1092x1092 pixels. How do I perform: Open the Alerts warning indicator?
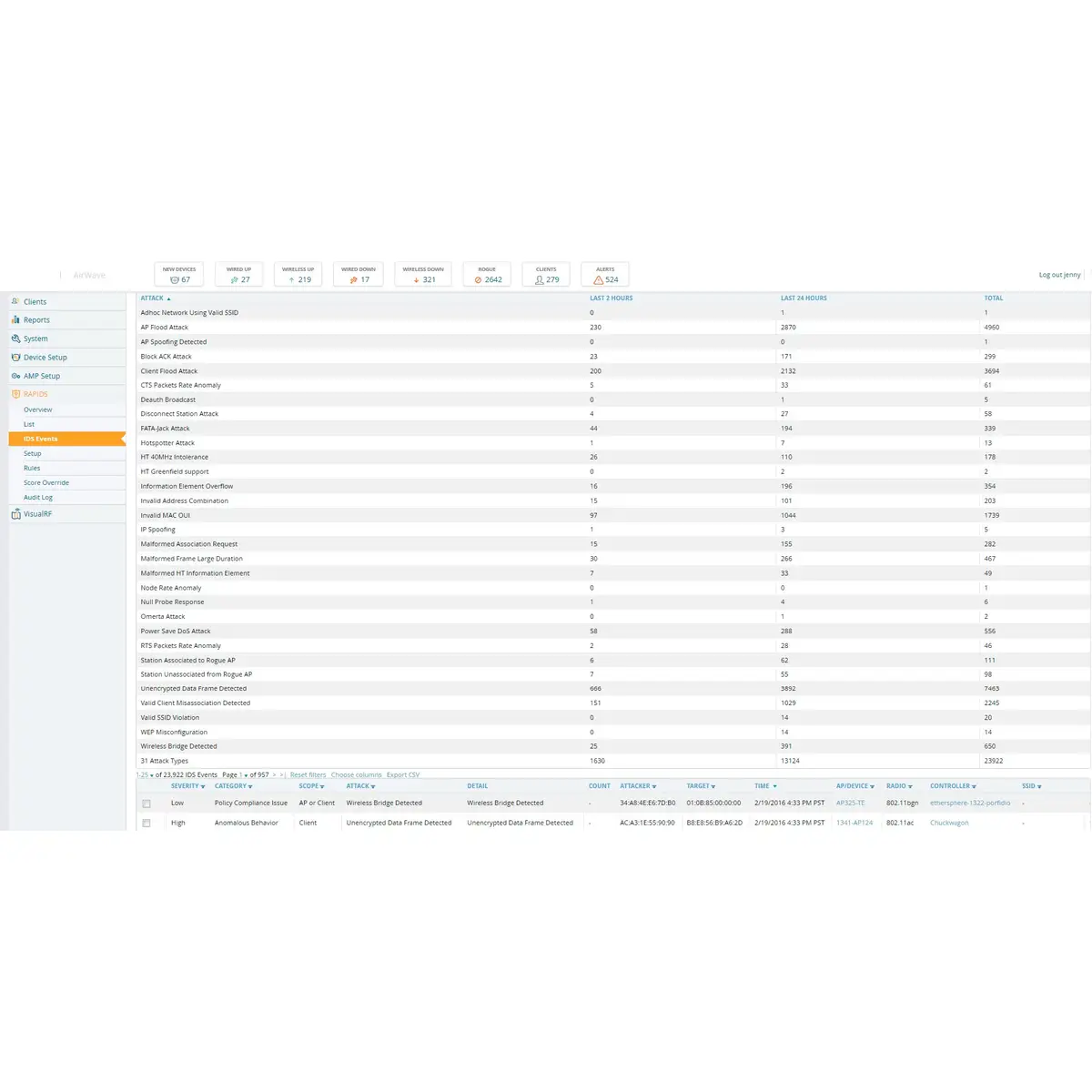605,275
